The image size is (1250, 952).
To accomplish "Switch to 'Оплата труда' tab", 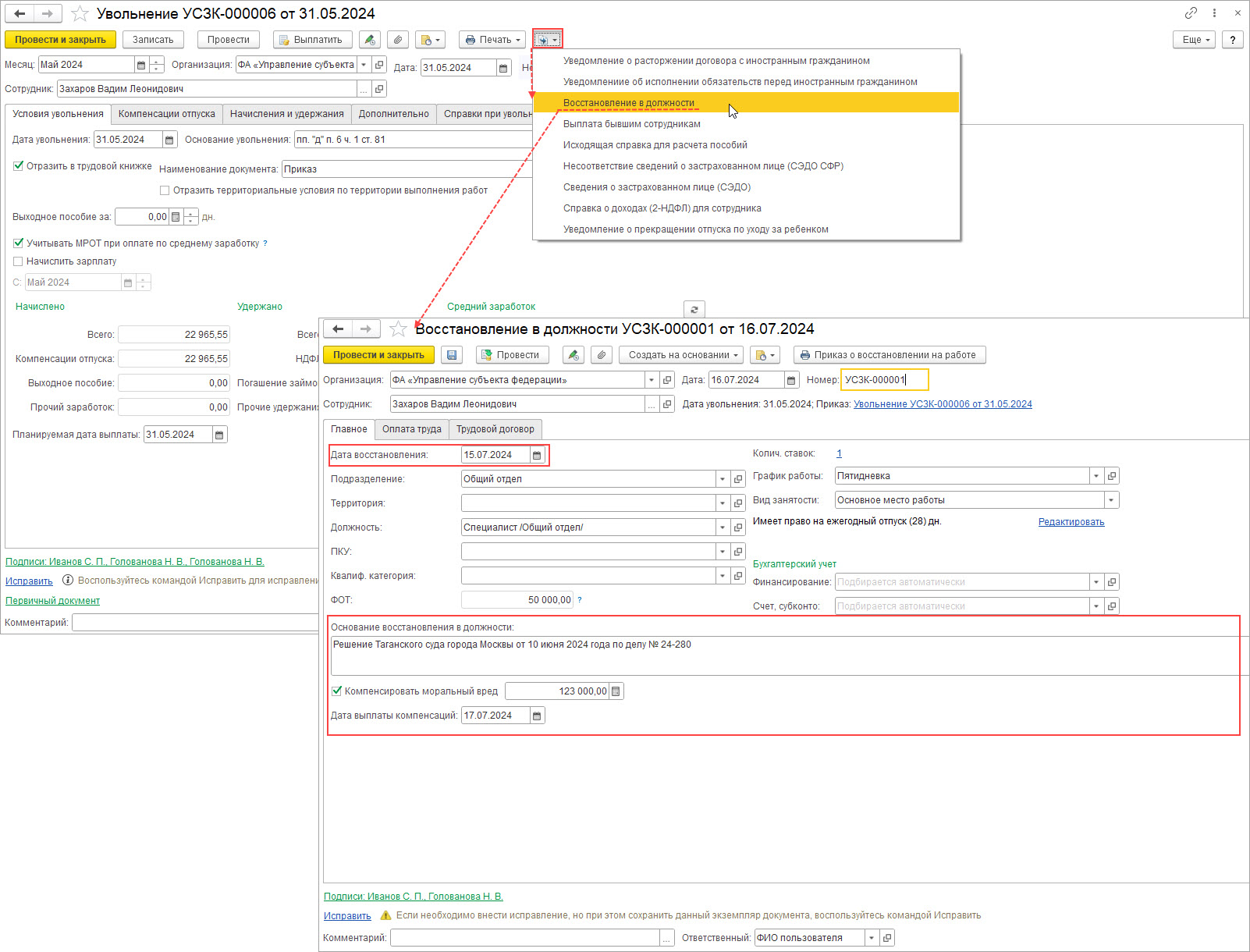I will (412, 429).
